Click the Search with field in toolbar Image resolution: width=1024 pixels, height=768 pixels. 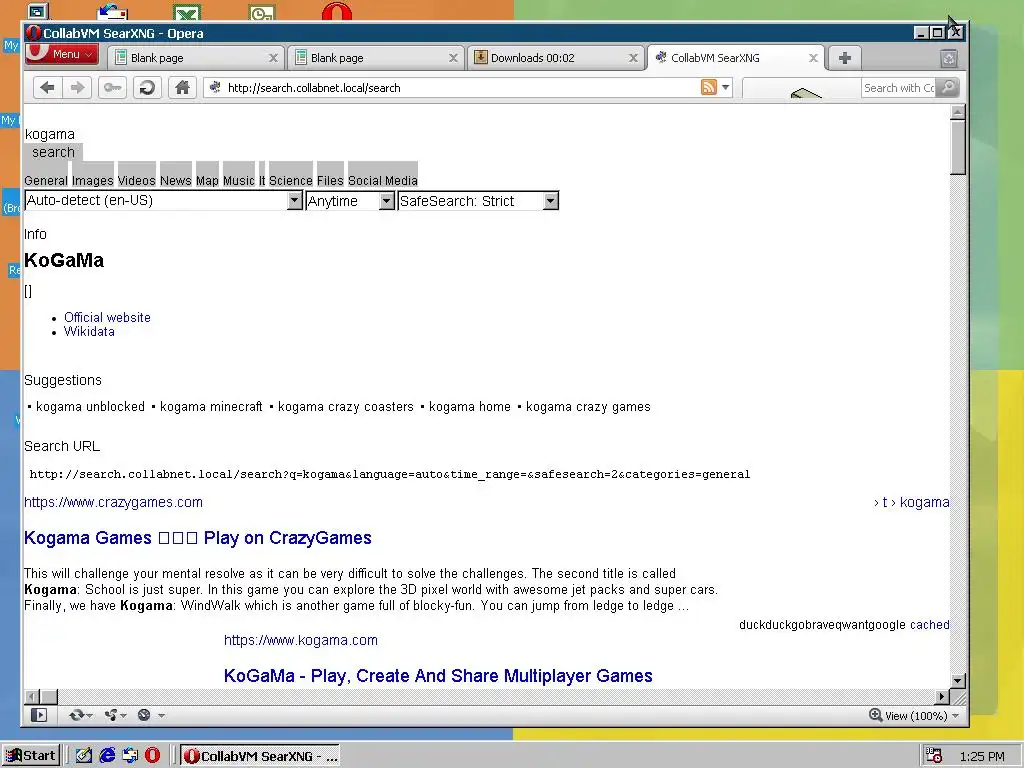898,88
